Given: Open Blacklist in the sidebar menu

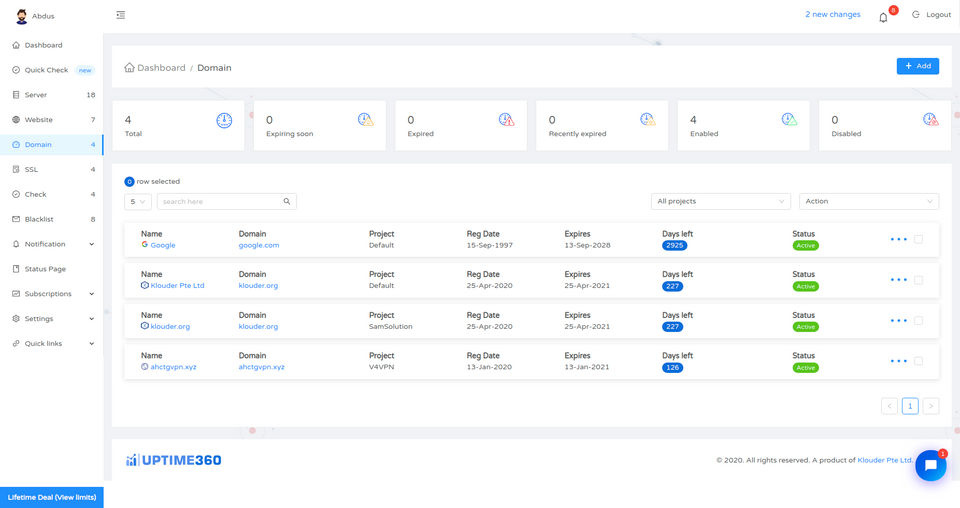Looking at the screenshot, I should coord(38,219).
